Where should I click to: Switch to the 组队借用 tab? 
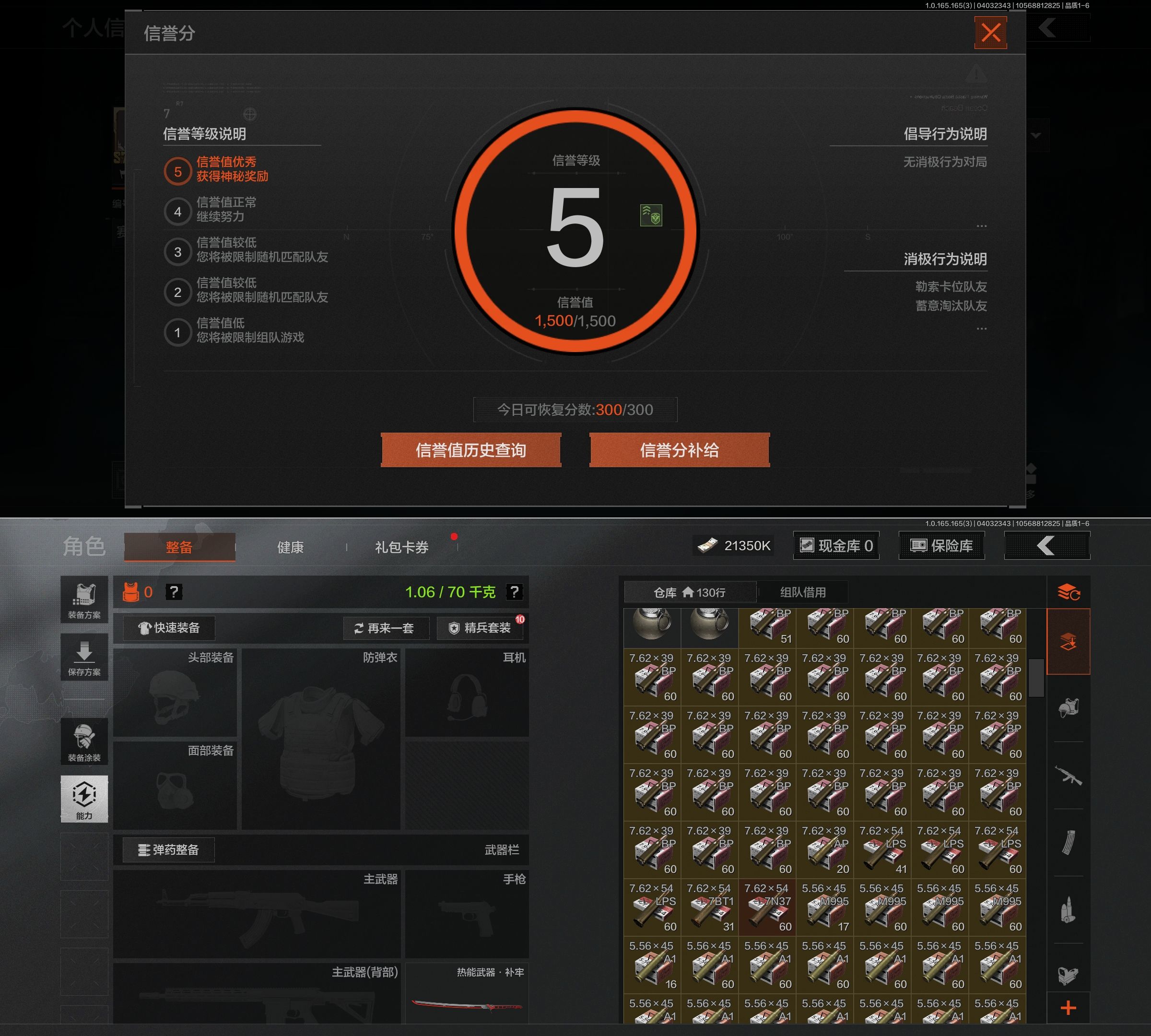(x=803, y=592)
